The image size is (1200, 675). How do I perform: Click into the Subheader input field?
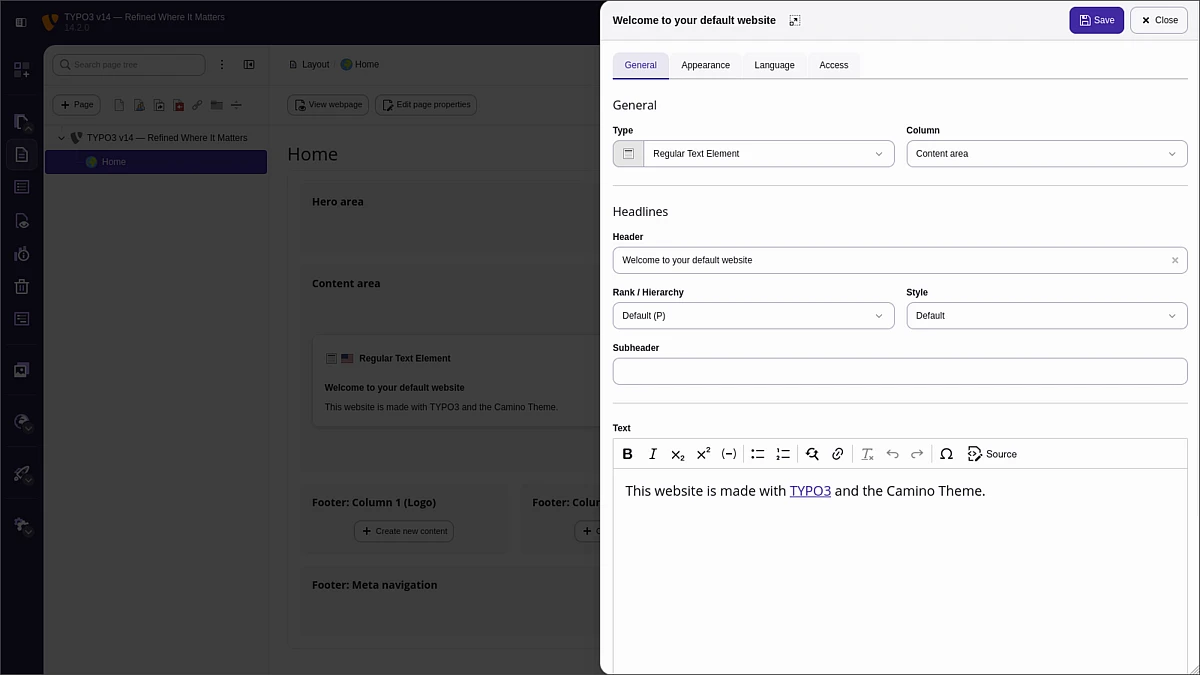(x=899, y=371)
